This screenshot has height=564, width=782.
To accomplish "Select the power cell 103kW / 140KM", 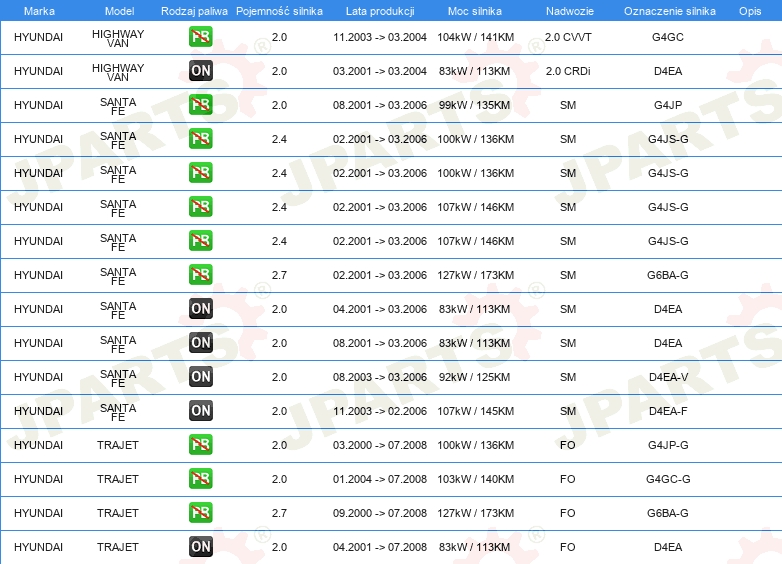I will click(x=475, y=479).
